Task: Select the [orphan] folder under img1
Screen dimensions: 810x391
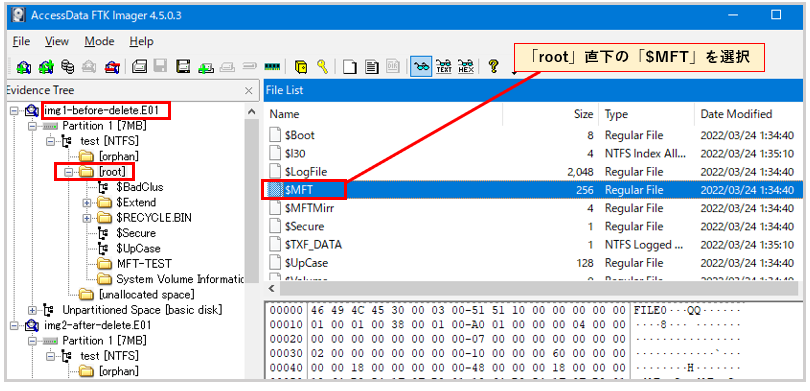Action: pyautogui.click(x=119, y=156)
